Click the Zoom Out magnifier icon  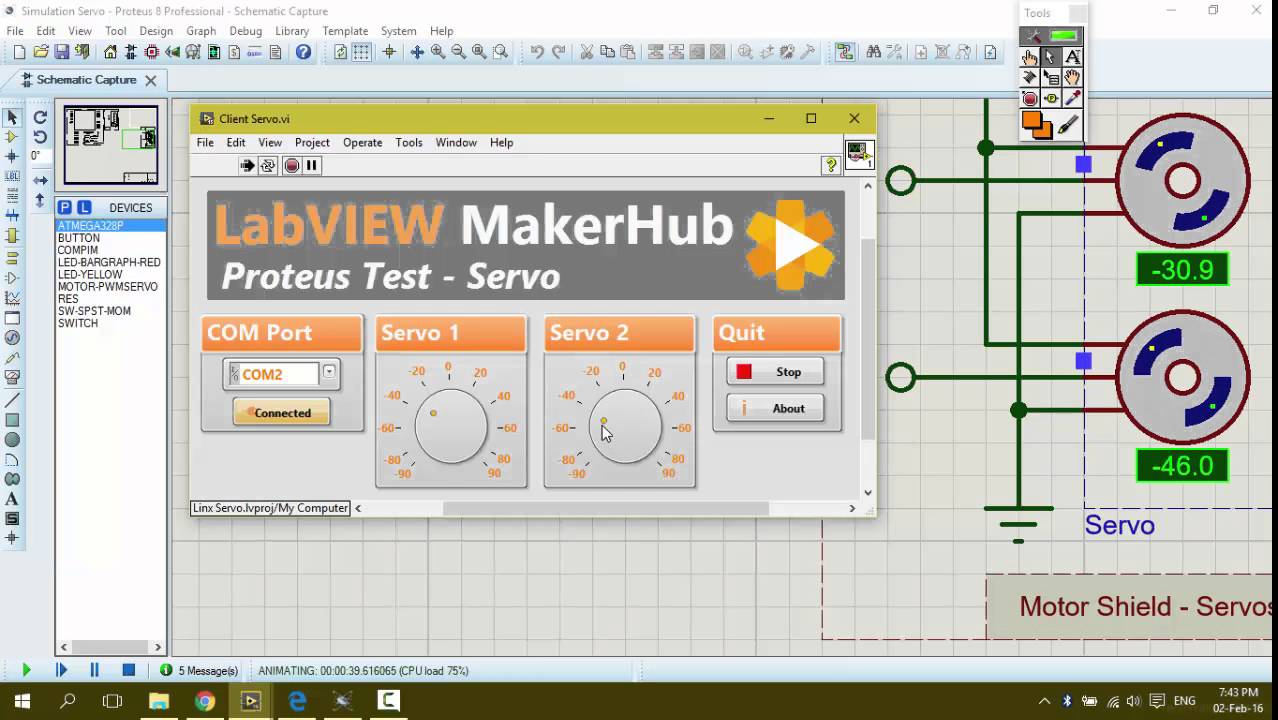click(459, 52)
